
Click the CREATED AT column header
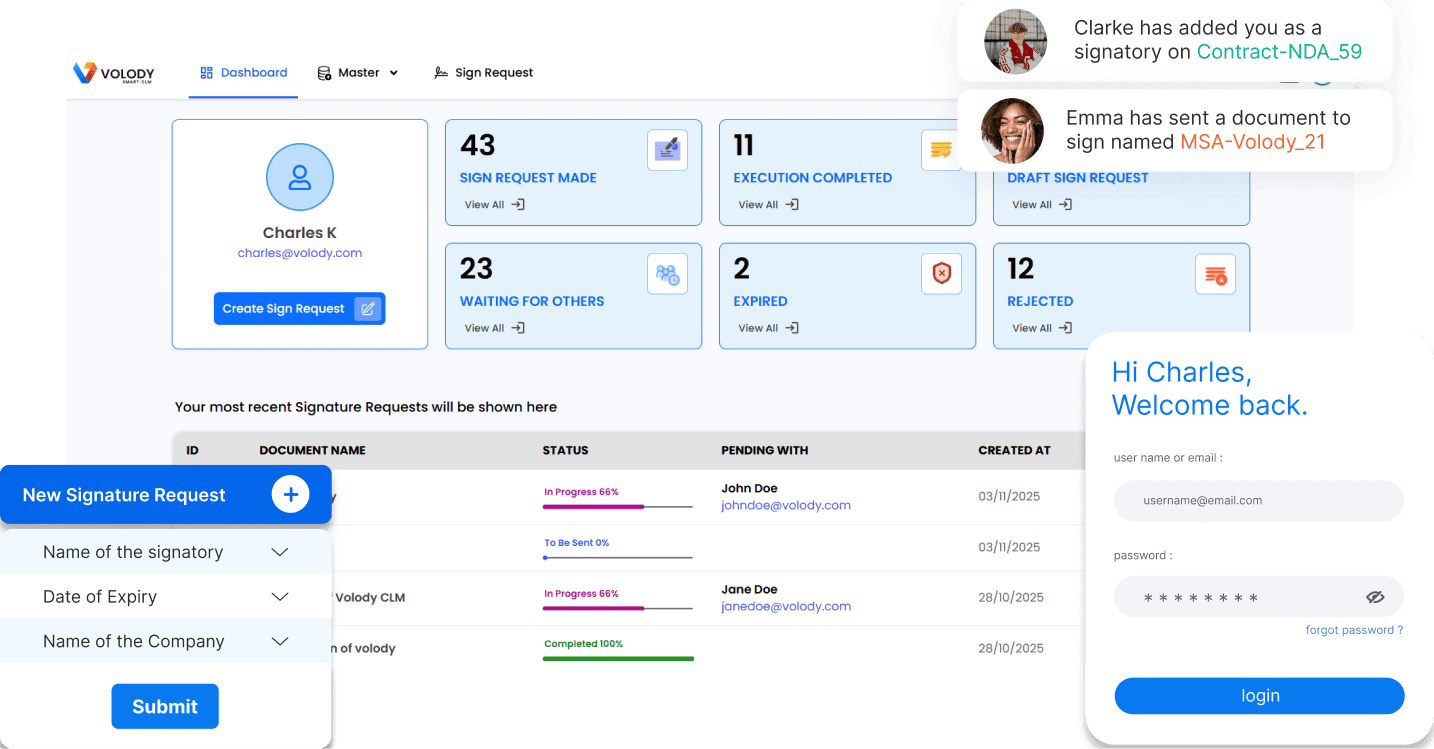1014,450
